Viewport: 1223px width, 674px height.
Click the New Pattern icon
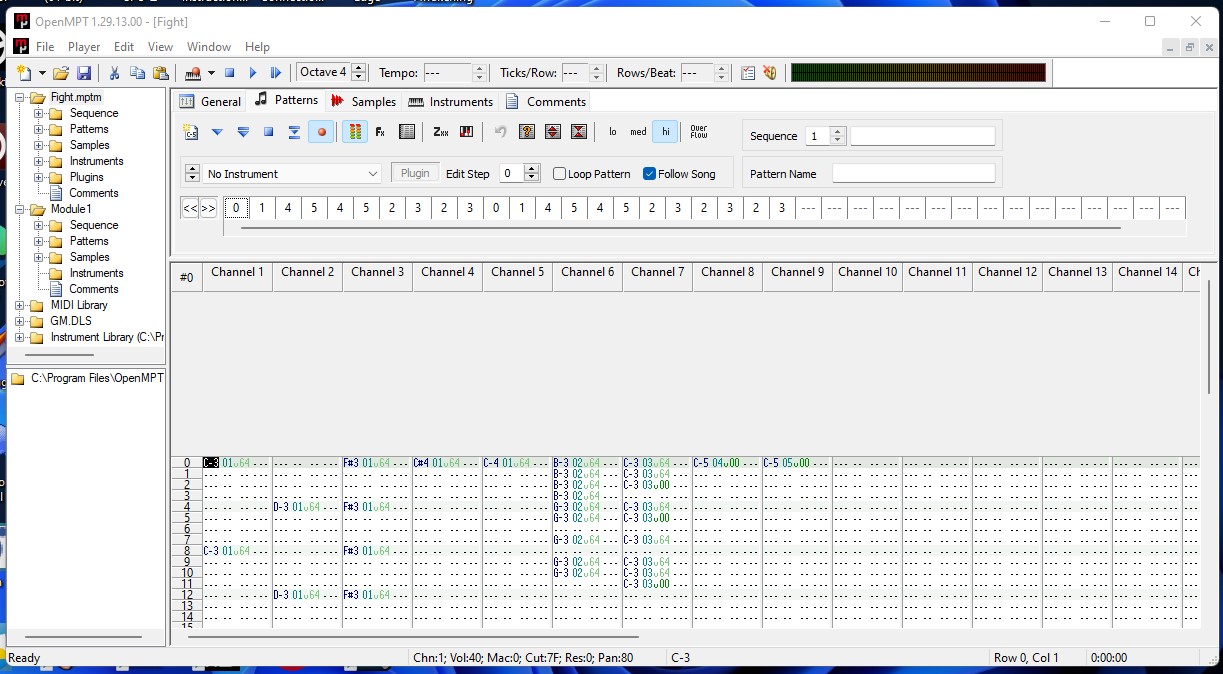191,132
